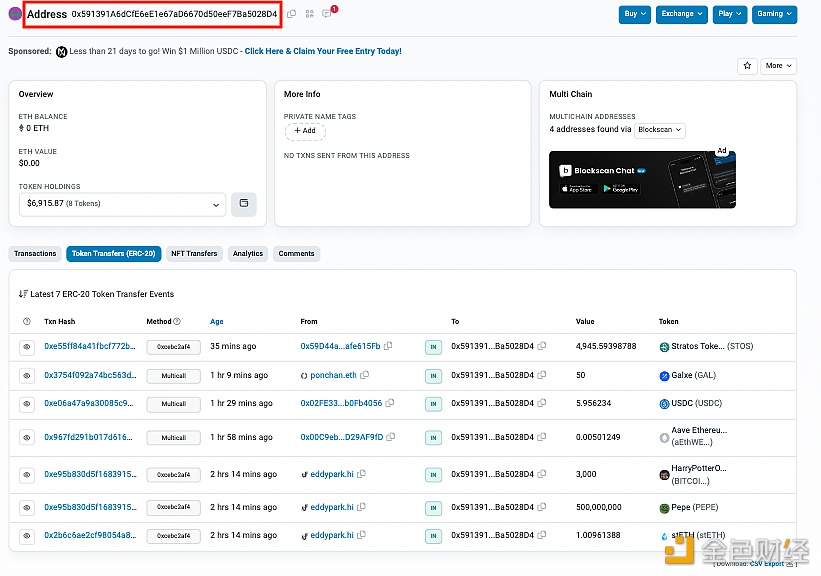Screen dimensions: 821x576
Task: Preview details of transaction 0x3754f092a74bc563d
Action: pos(27,375)
